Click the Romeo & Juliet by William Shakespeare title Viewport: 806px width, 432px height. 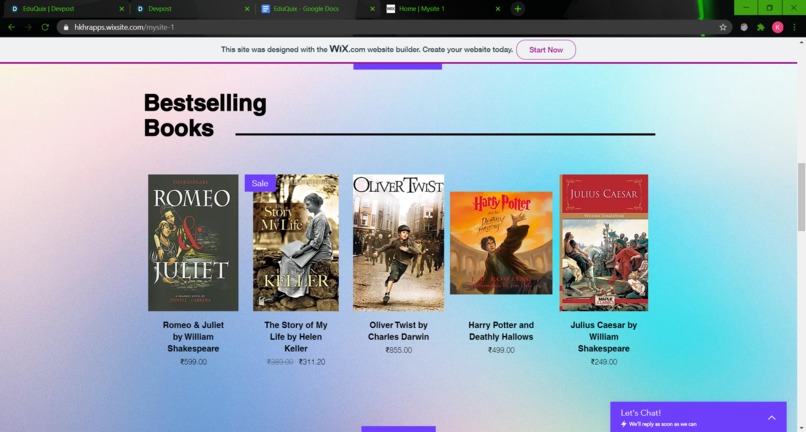pyautogui.click(x=193, y=337)
